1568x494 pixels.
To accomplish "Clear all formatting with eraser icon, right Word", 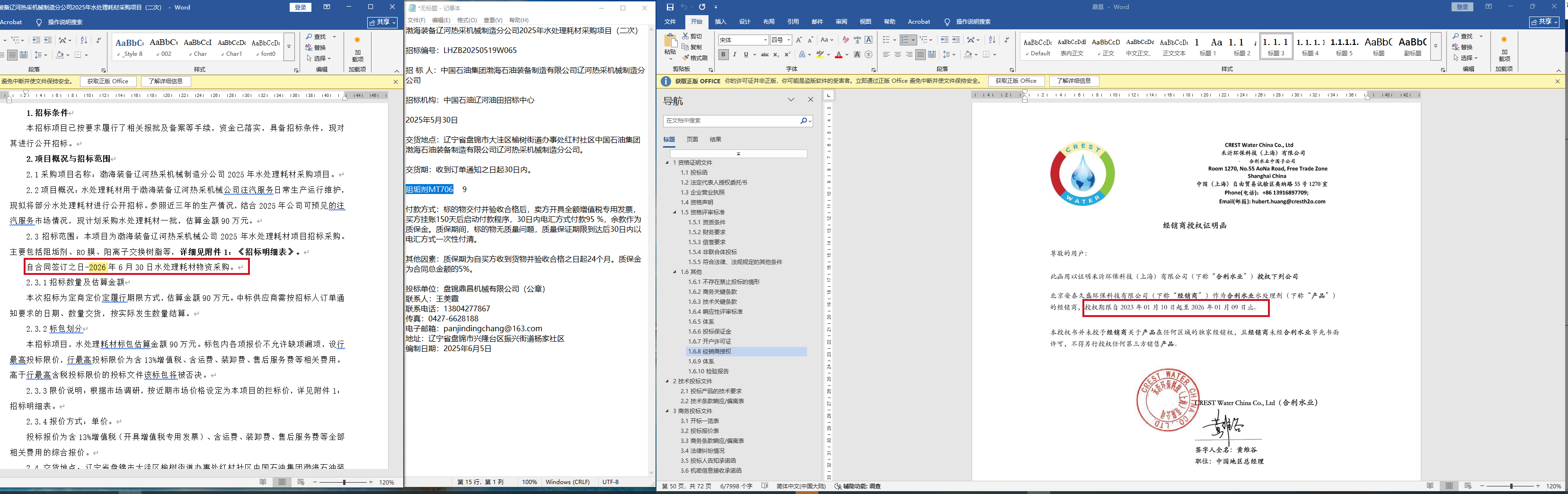I will click(x=845, y=40).
